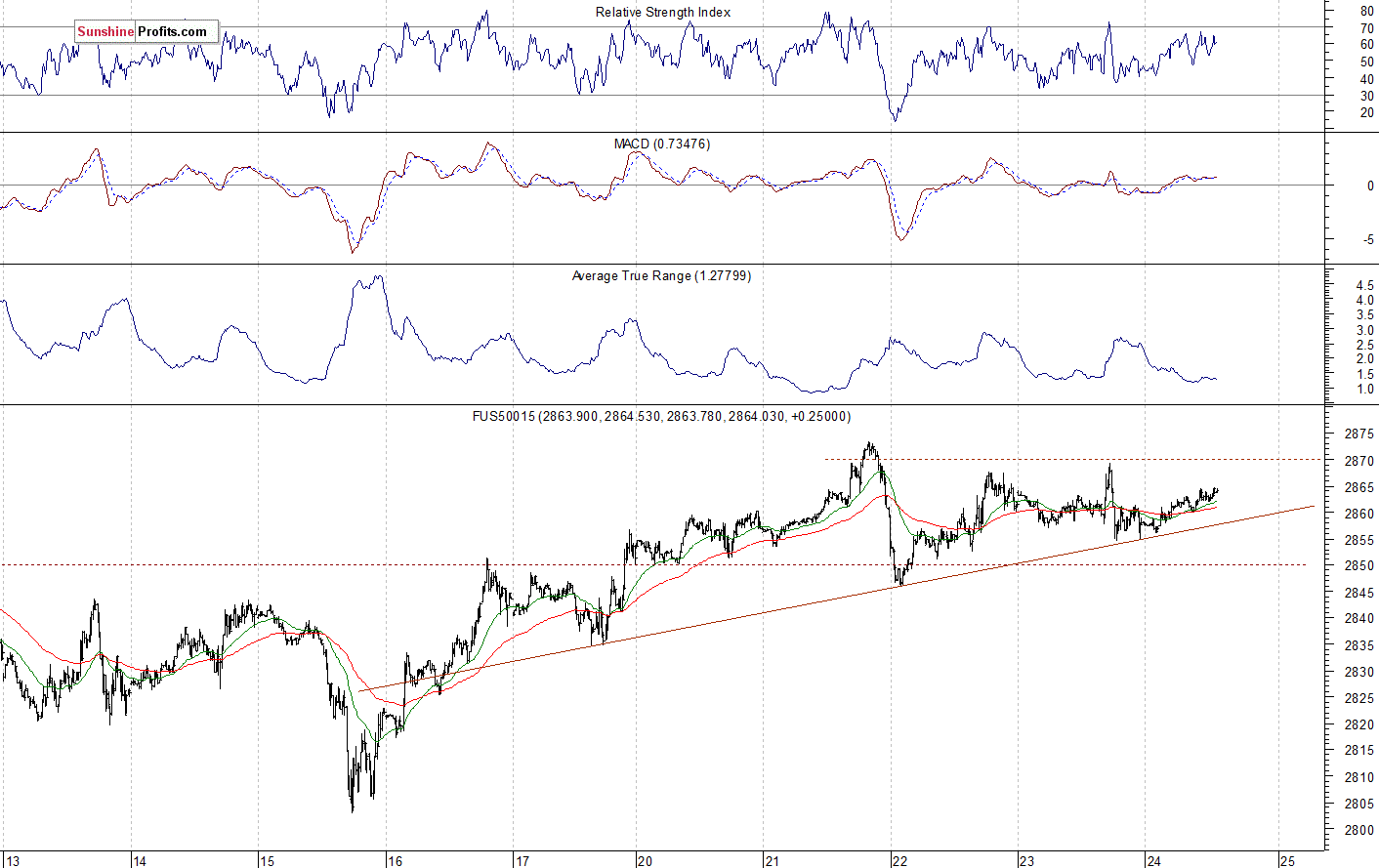The height and width of the screenshot is (868, 1379).
Task: Select date label 16 on the time axis
Action: (395, 860)
